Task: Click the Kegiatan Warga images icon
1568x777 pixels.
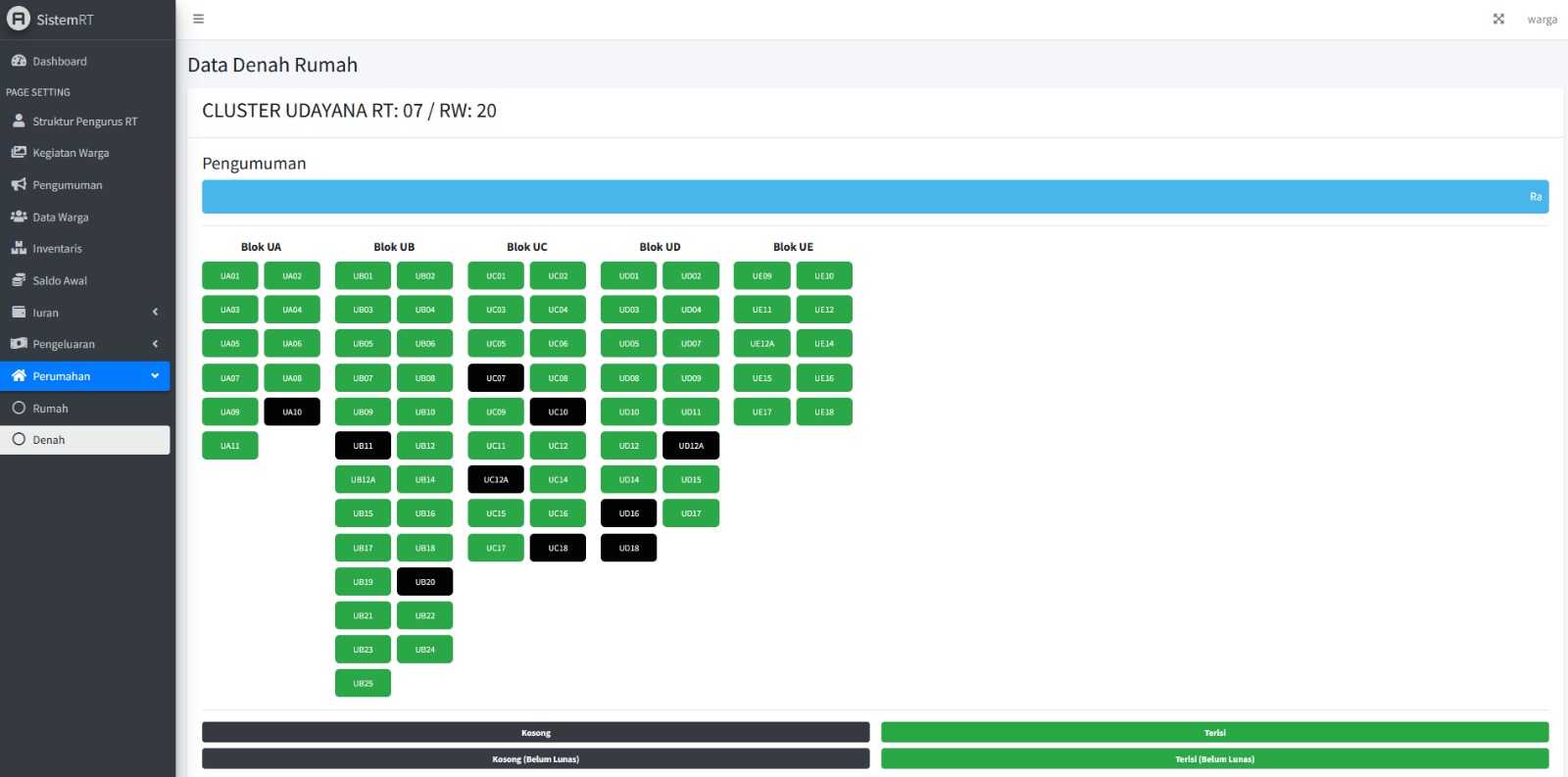Action: tap(19, 153)
